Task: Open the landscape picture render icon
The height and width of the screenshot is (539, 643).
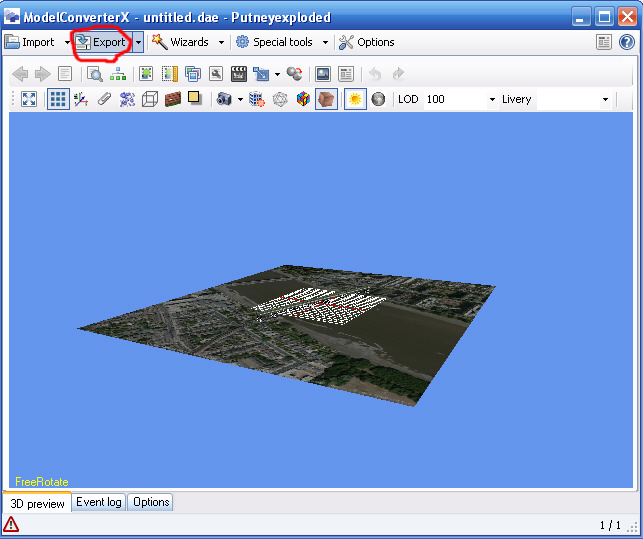Action: (323, 74)
